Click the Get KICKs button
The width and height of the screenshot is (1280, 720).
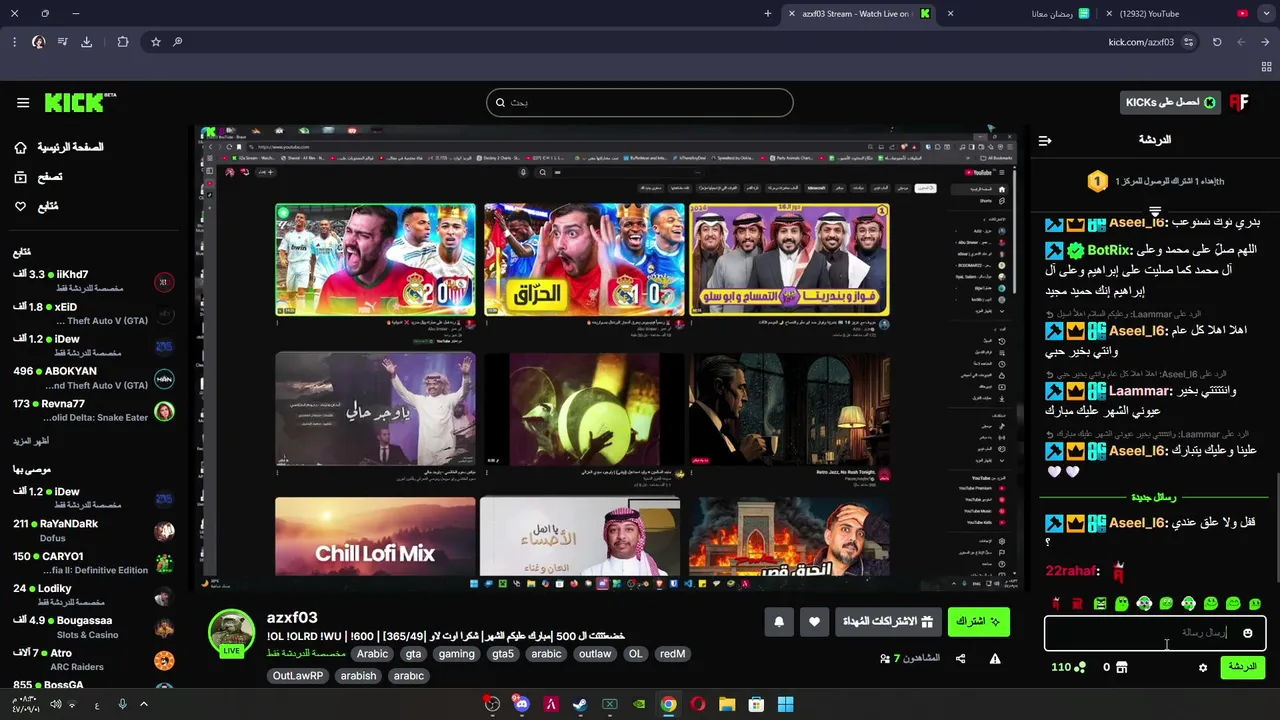(1170, 102)
